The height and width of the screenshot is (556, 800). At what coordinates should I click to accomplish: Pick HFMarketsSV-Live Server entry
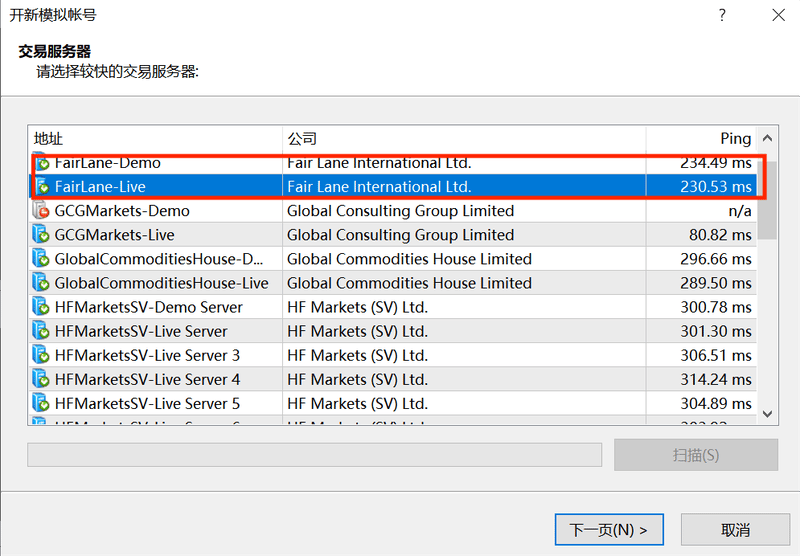pyautogui.click(x=392, y=331)
